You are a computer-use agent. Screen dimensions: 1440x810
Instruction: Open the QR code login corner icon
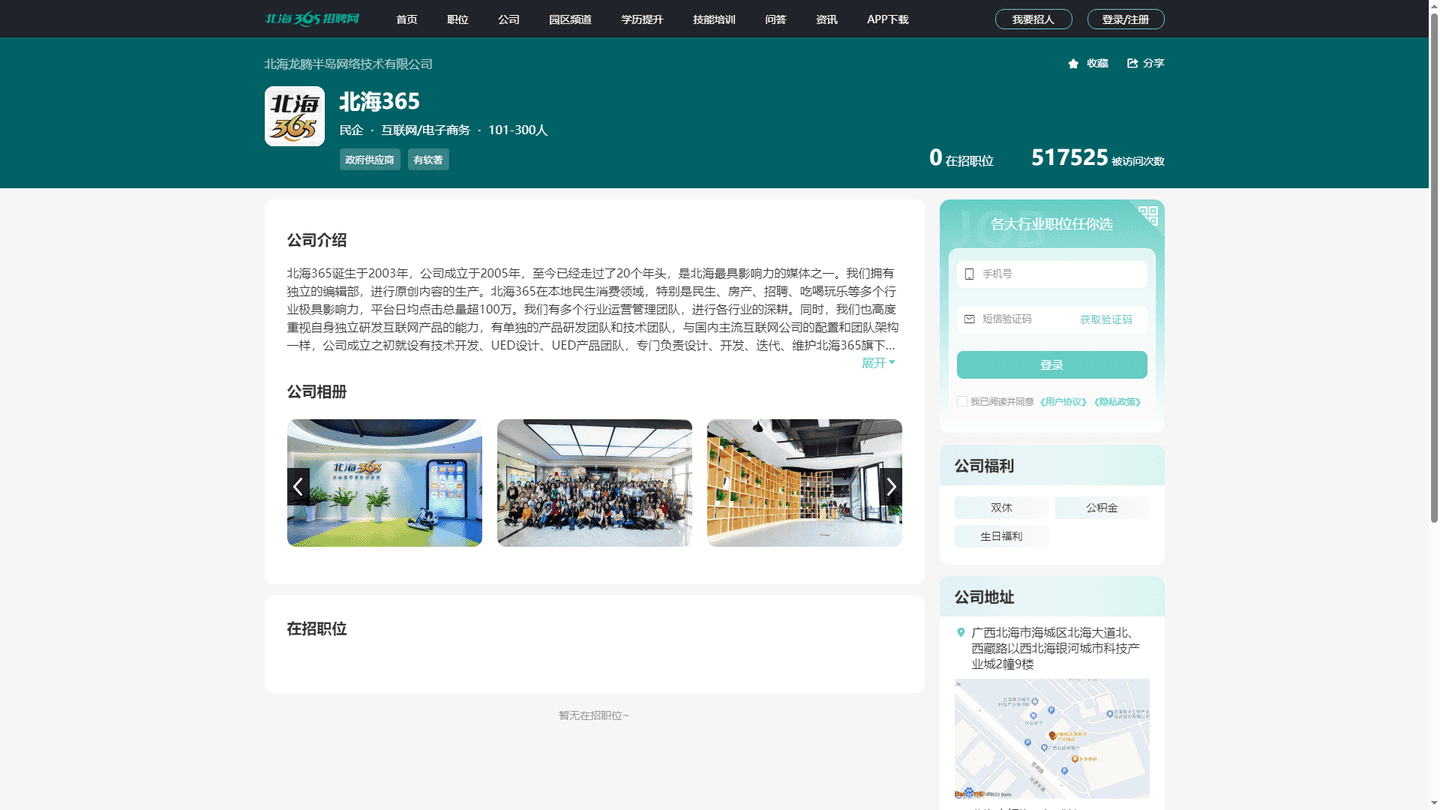(x=1147, y=215)
